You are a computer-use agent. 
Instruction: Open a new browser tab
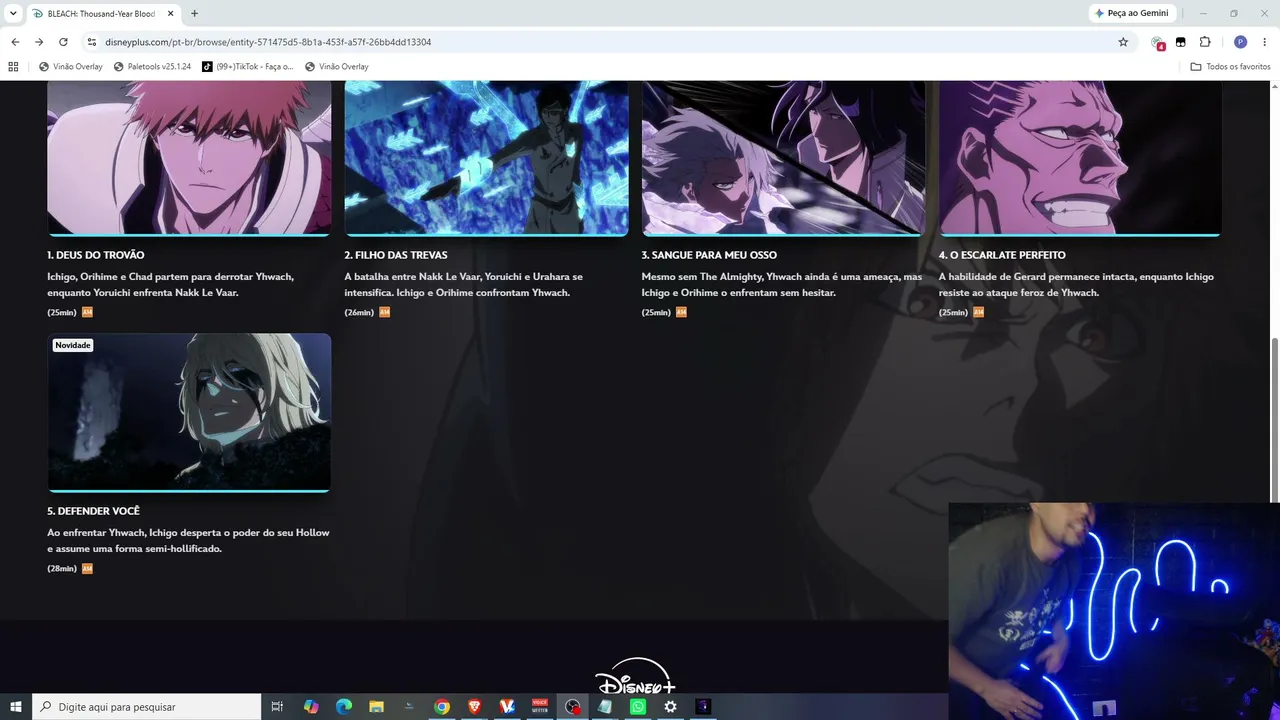[194, 14]
